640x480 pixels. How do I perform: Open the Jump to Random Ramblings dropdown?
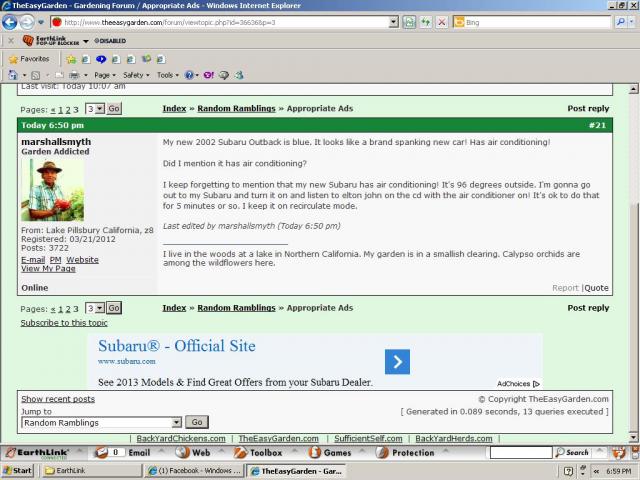click(102, 422)
